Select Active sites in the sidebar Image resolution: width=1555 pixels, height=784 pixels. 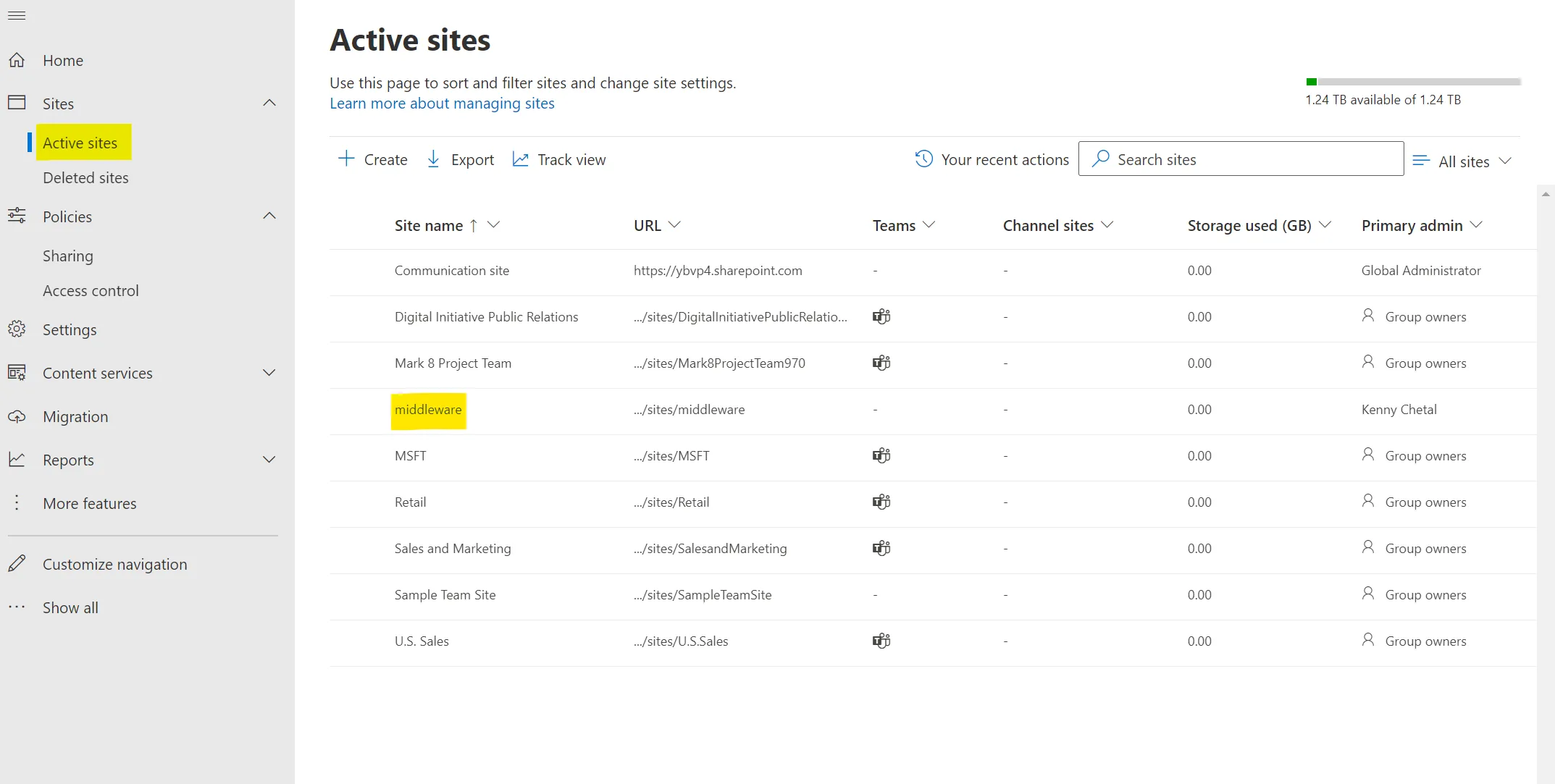click(x=80, y=143)
